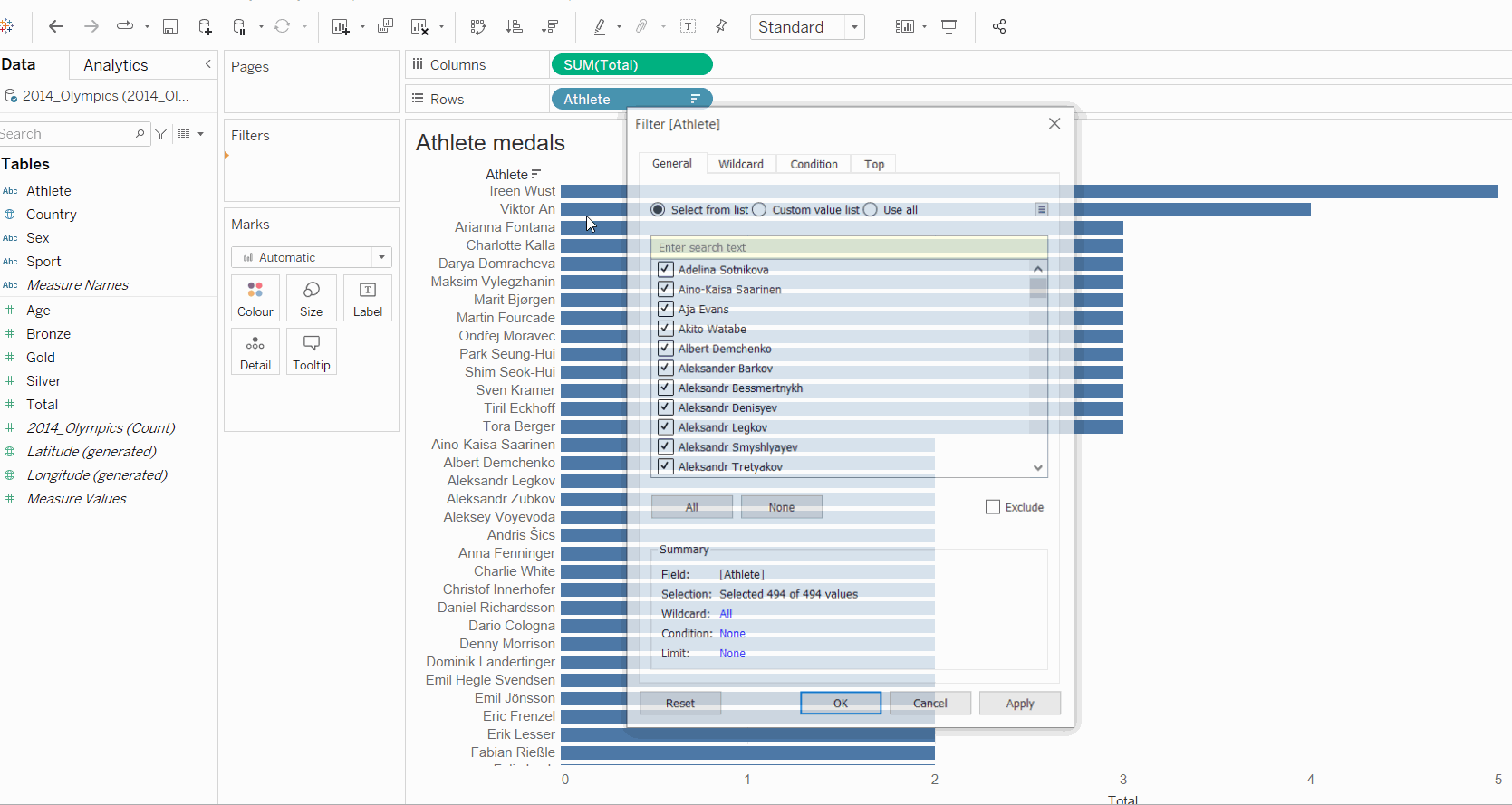This screenshot has height=805, width=1512.
Task: Expand the highlight pen dropdown arrow
Action: point(619,27)
